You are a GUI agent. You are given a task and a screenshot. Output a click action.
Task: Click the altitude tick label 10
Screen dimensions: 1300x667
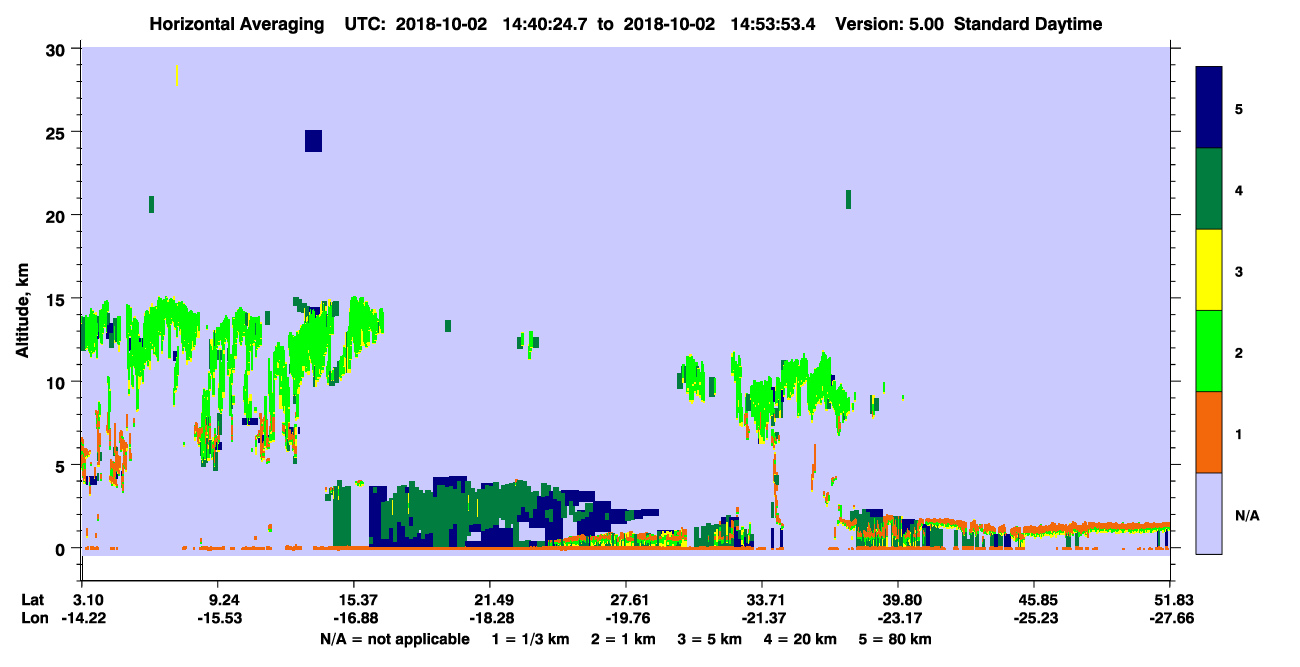pos(58,382)
